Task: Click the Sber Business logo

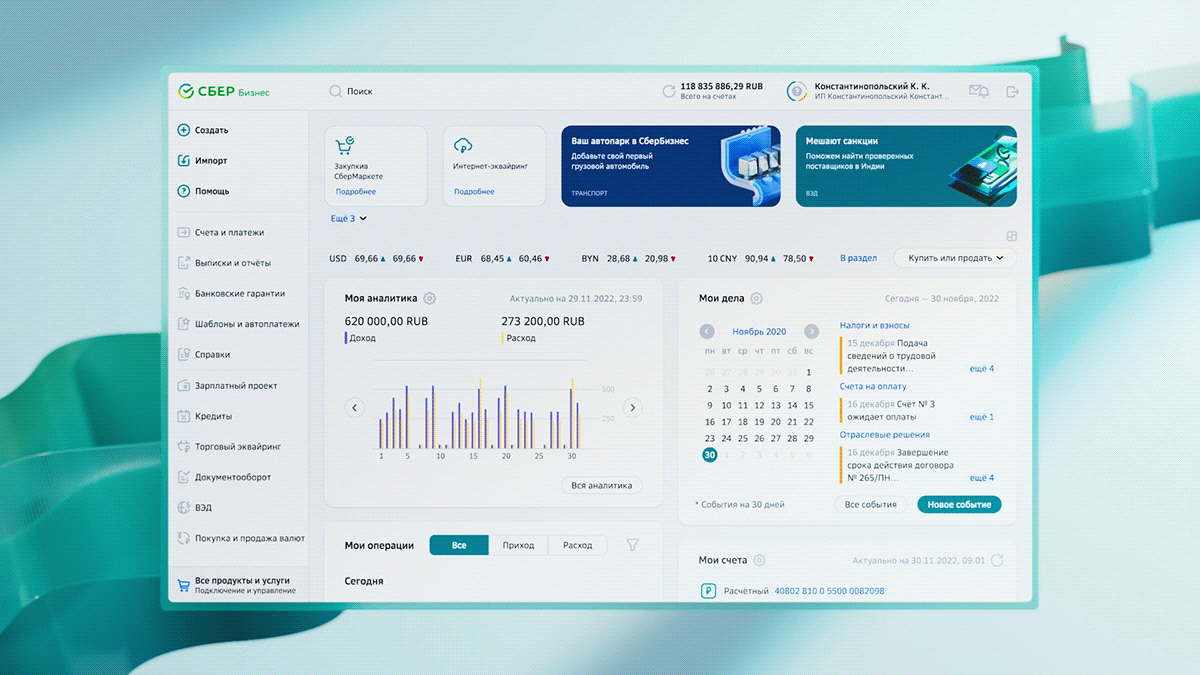Action: coord(224,91)
